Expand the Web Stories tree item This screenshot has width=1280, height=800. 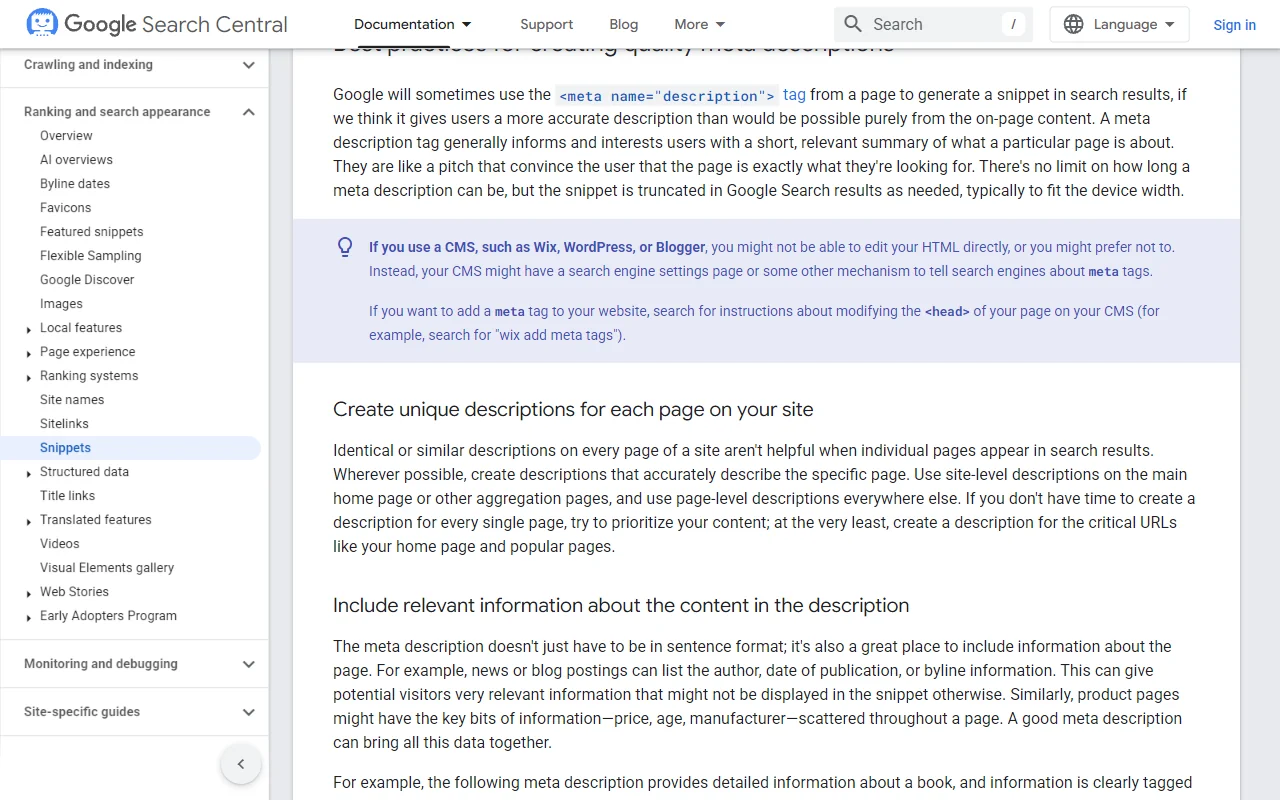coord(29,593)
